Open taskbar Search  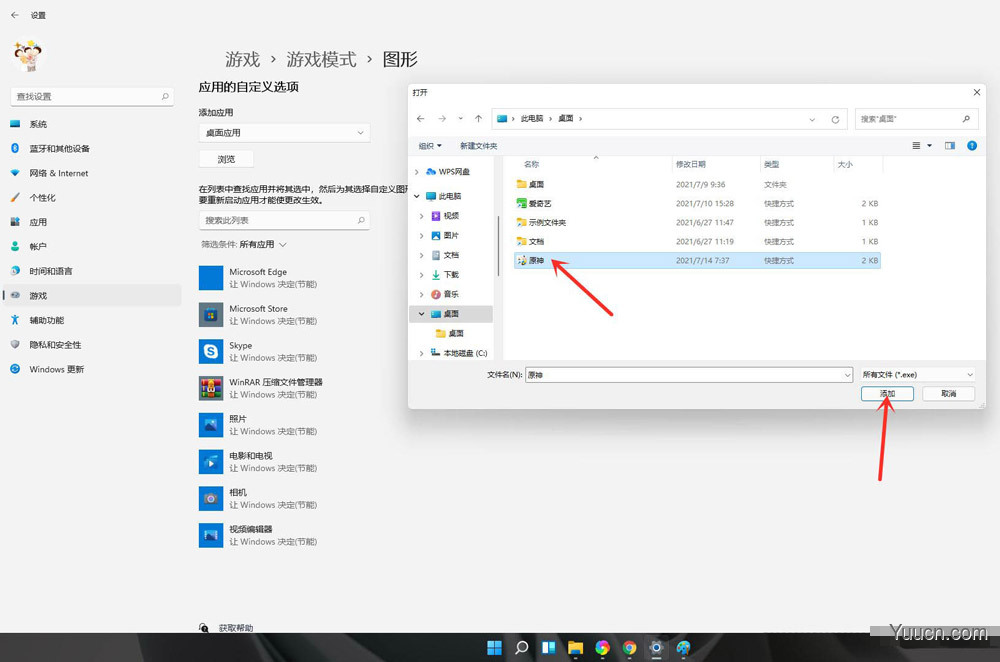pos(522,648)
